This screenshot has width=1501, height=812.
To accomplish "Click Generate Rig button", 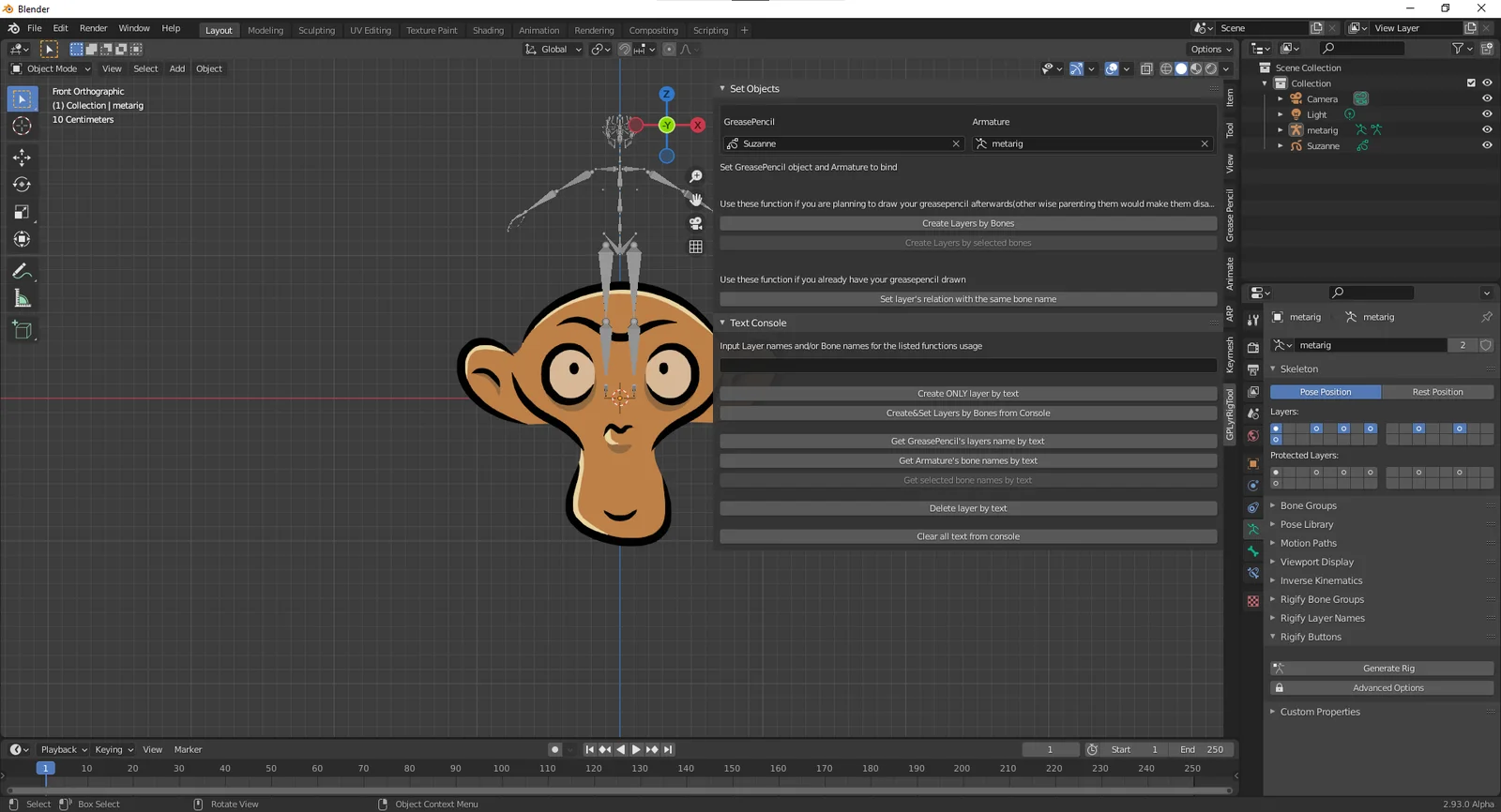I will click(x=1382, y=669).
